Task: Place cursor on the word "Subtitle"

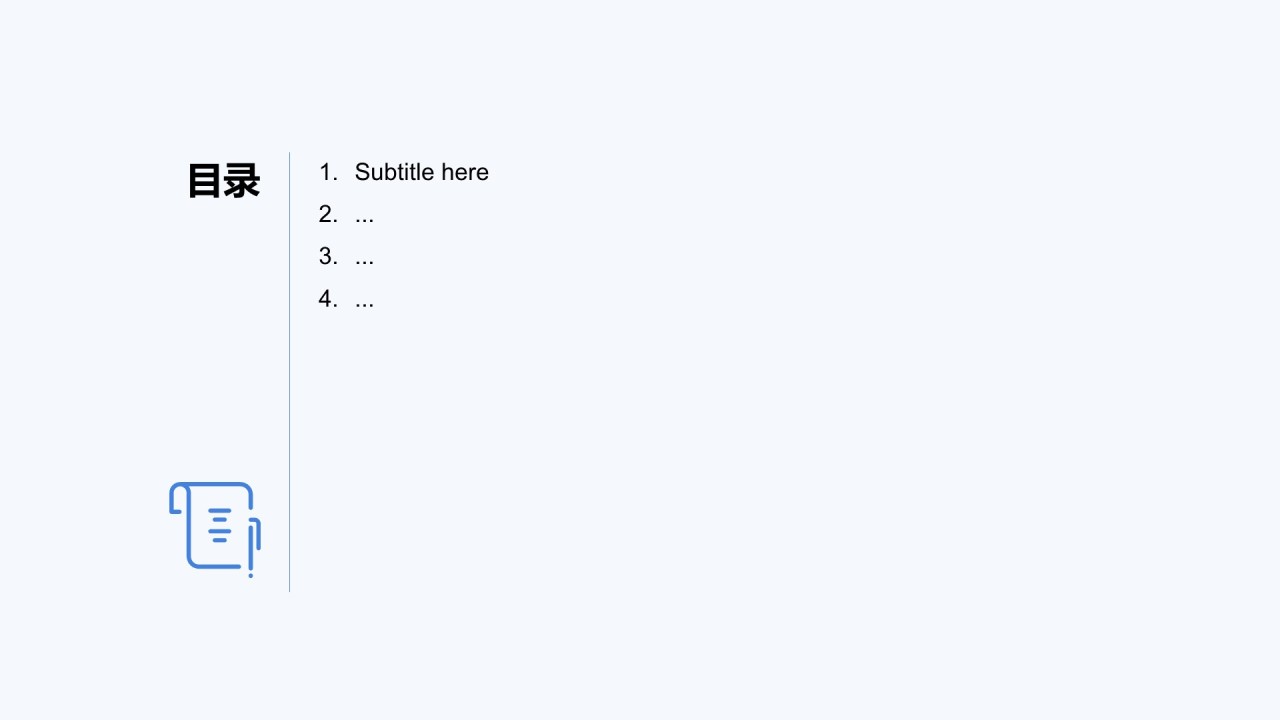Action: (394, 172)
